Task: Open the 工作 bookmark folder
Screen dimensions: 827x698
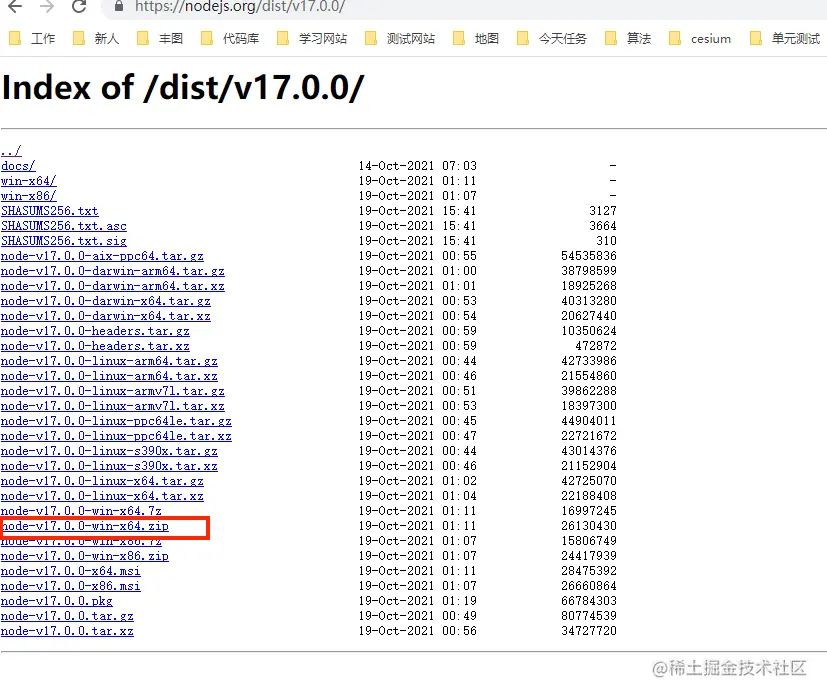Action: [32, 39]
